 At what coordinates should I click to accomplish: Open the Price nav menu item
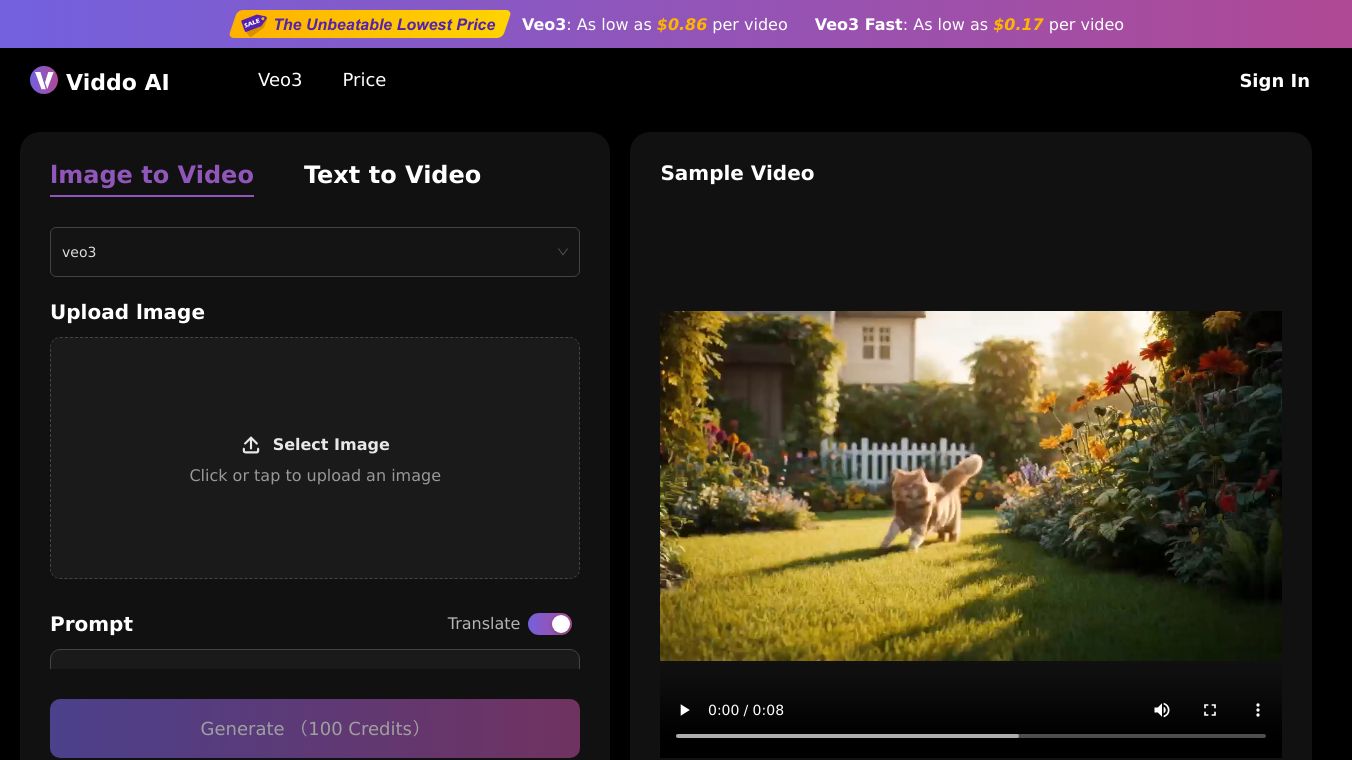click(364, 80)
